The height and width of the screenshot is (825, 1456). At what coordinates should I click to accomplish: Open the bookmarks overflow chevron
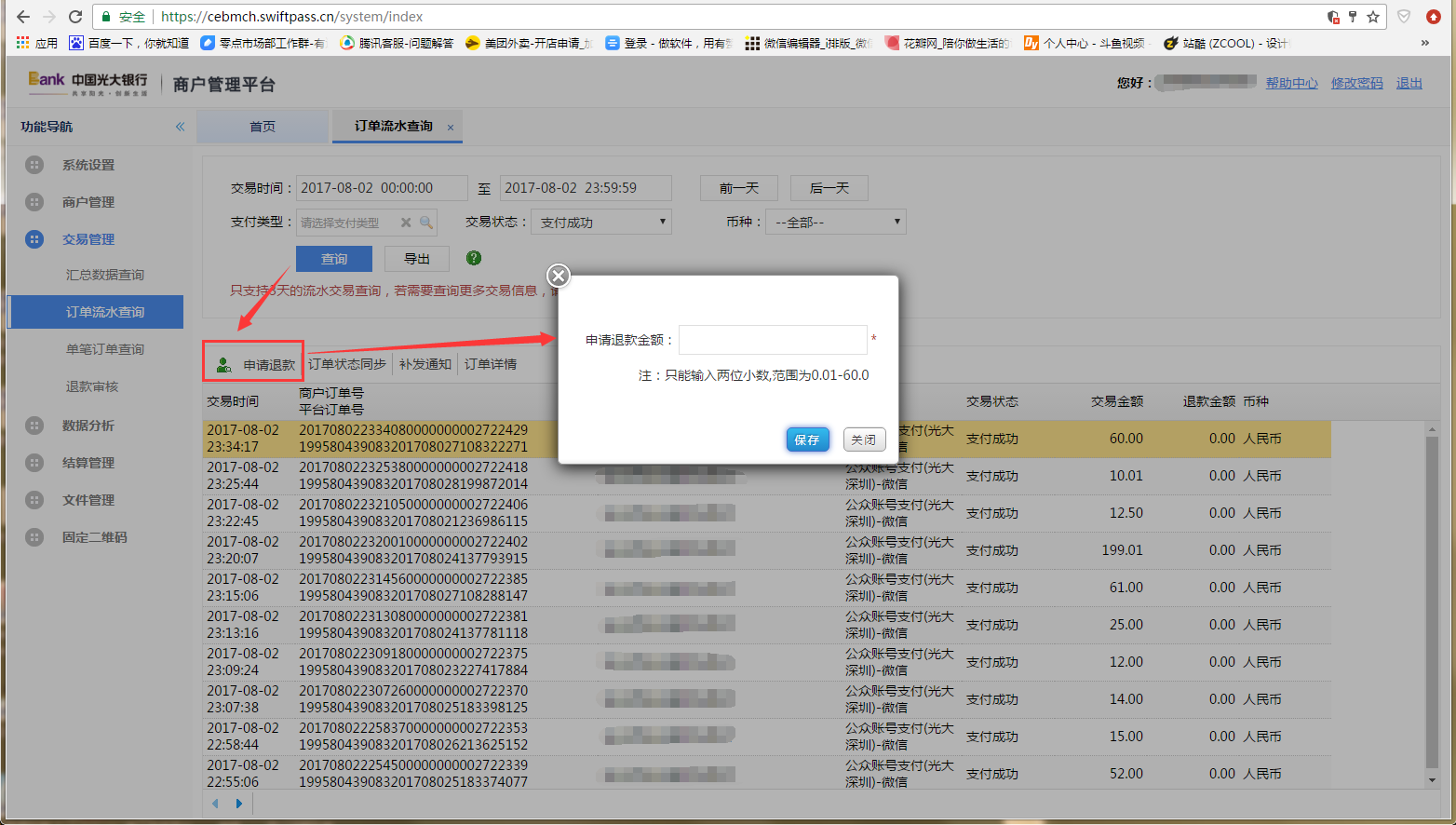[x=1424, y=43]
